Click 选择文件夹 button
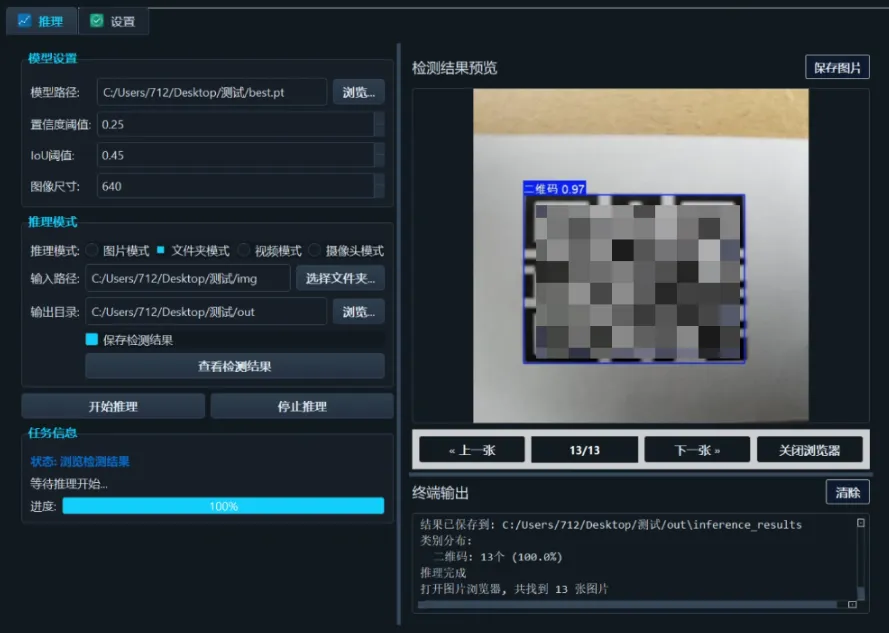The height and width of the screenshot is (633, 889). (340, 278)
